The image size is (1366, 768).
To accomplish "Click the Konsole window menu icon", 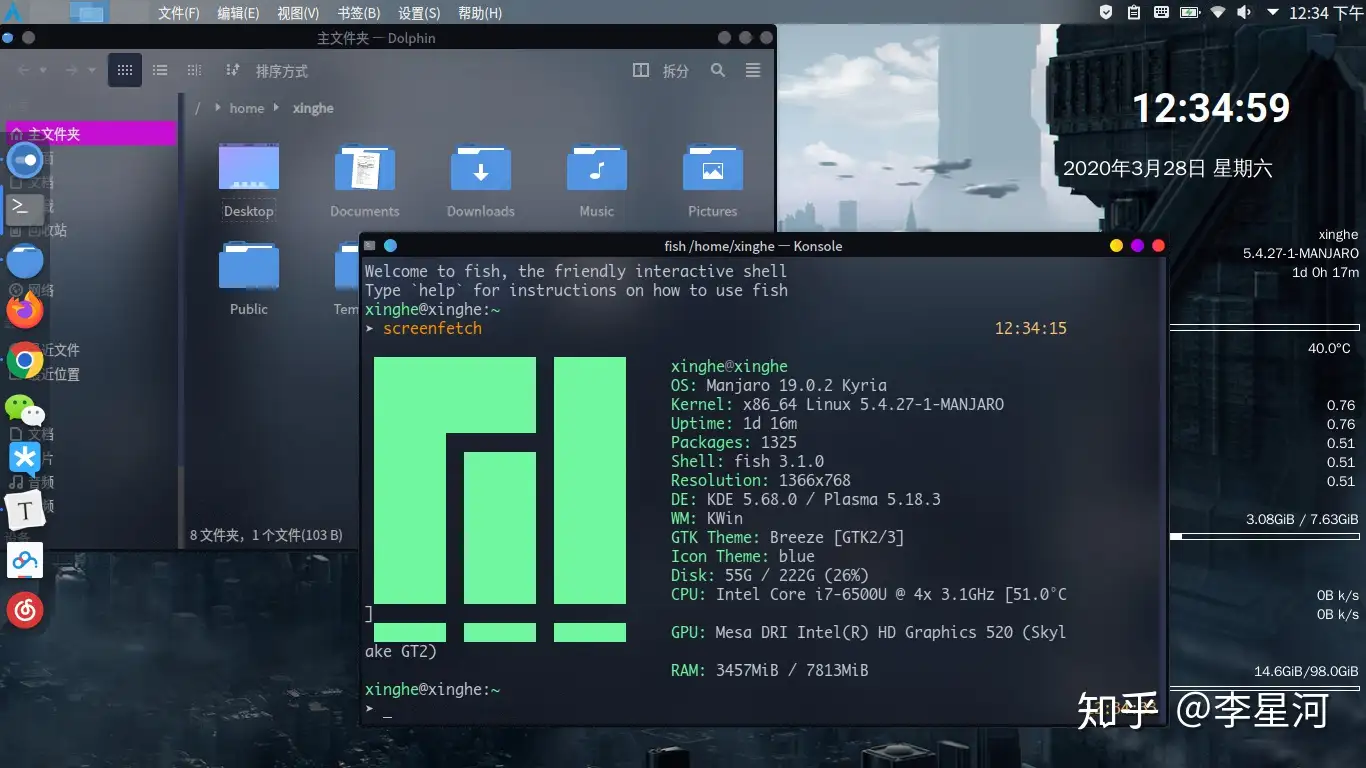I will pyautogui.click(x=370, y=245).
